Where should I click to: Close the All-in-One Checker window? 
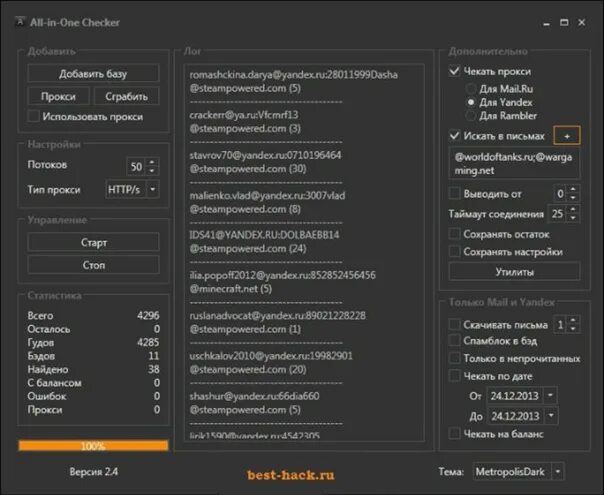coord(582,22)
